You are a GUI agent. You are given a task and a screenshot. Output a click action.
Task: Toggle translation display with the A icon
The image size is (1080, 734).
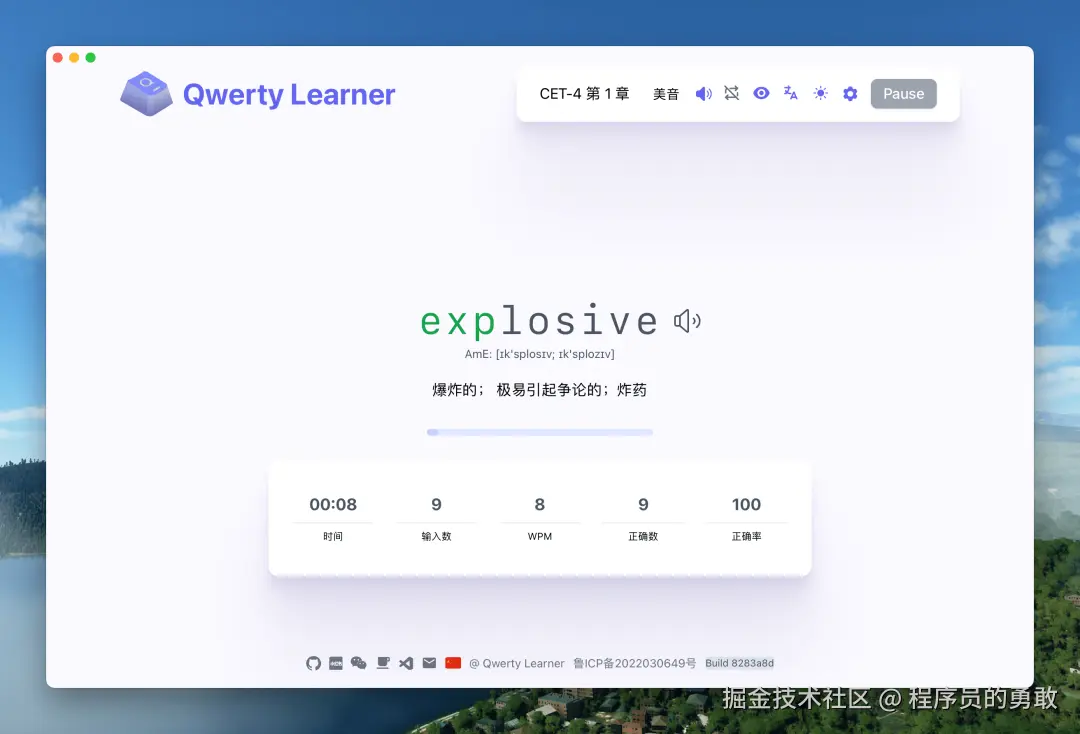click(x=791, y=93)
